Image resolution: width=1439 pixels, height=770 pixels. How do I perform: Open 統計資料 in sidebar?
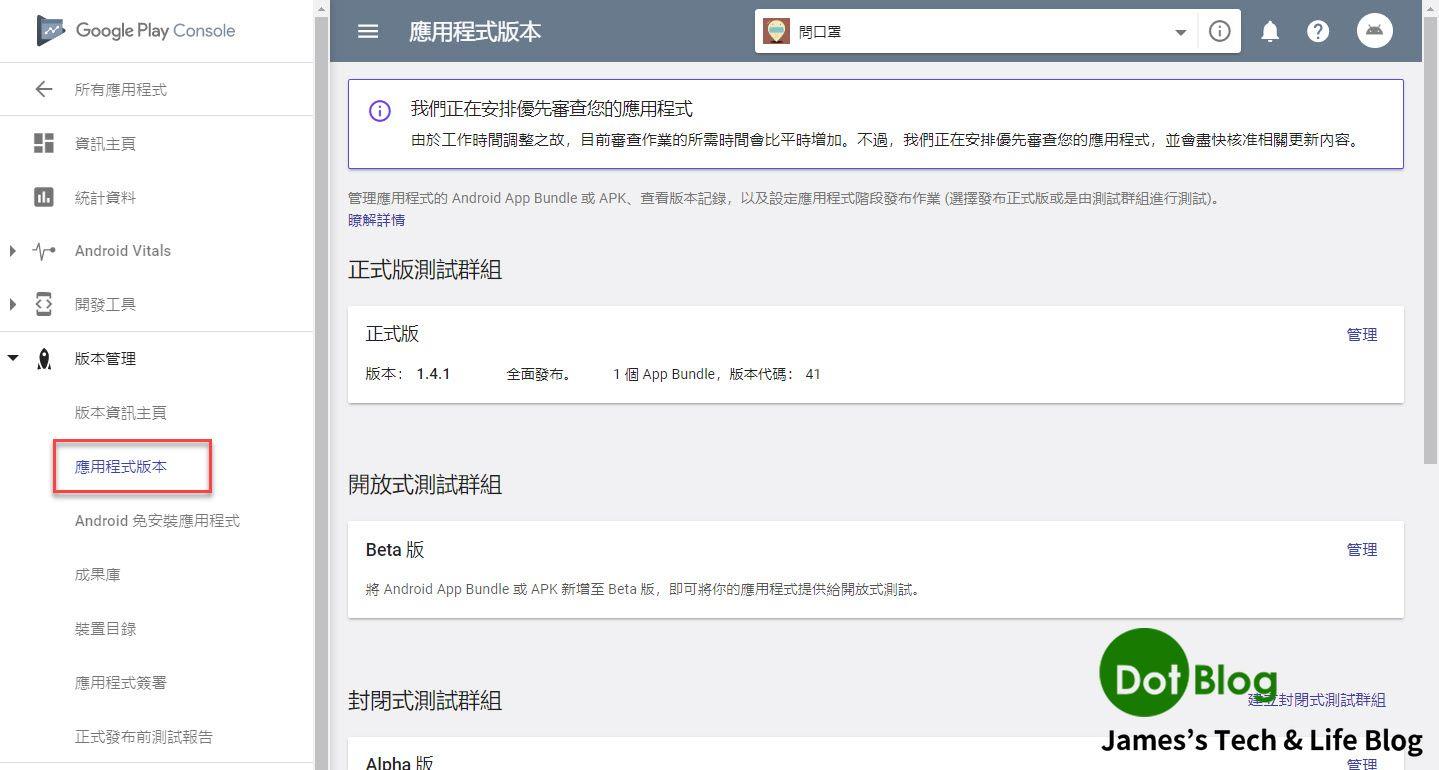105,198
